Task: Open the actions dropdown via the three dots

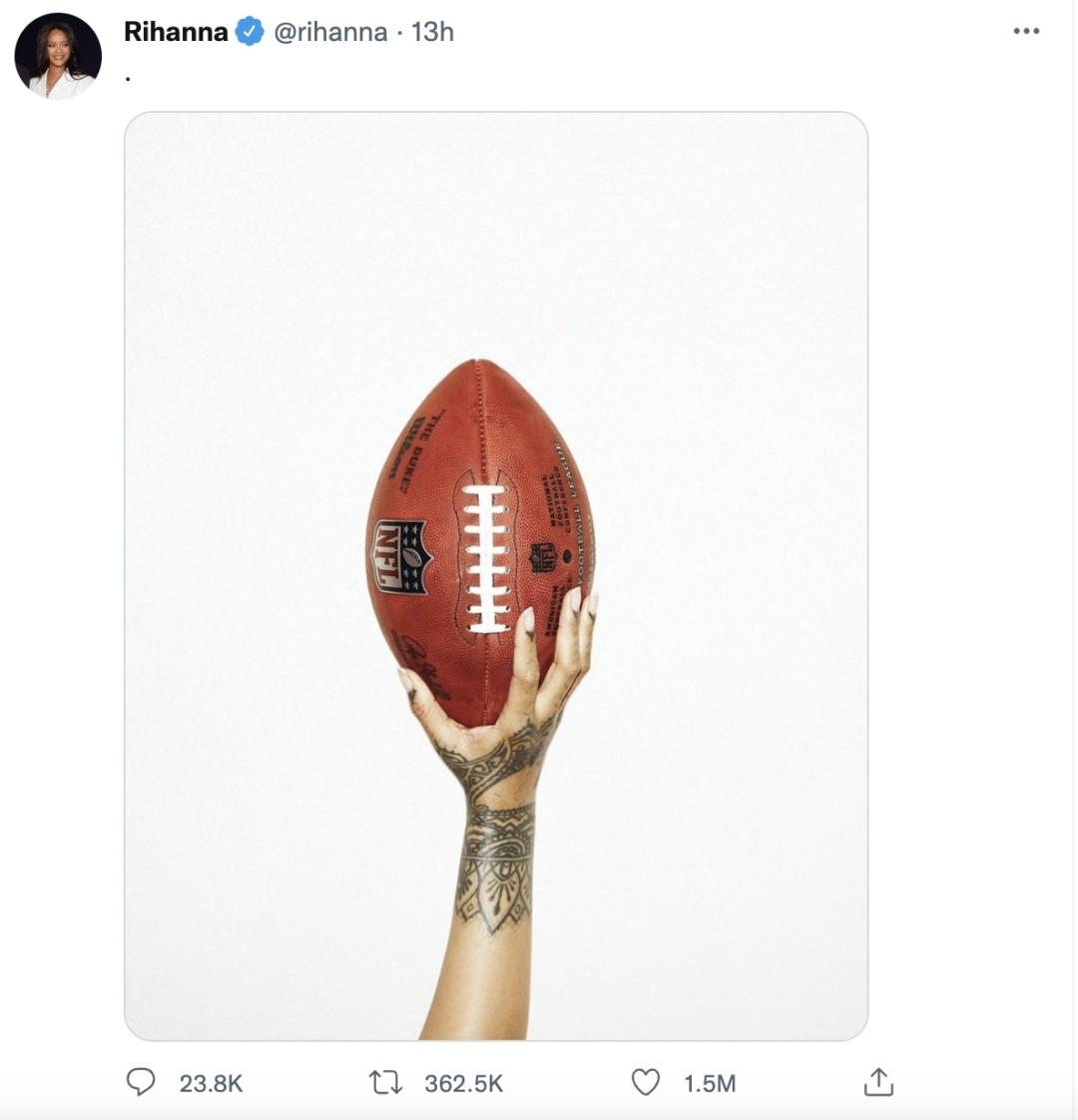Action: 1026,32
